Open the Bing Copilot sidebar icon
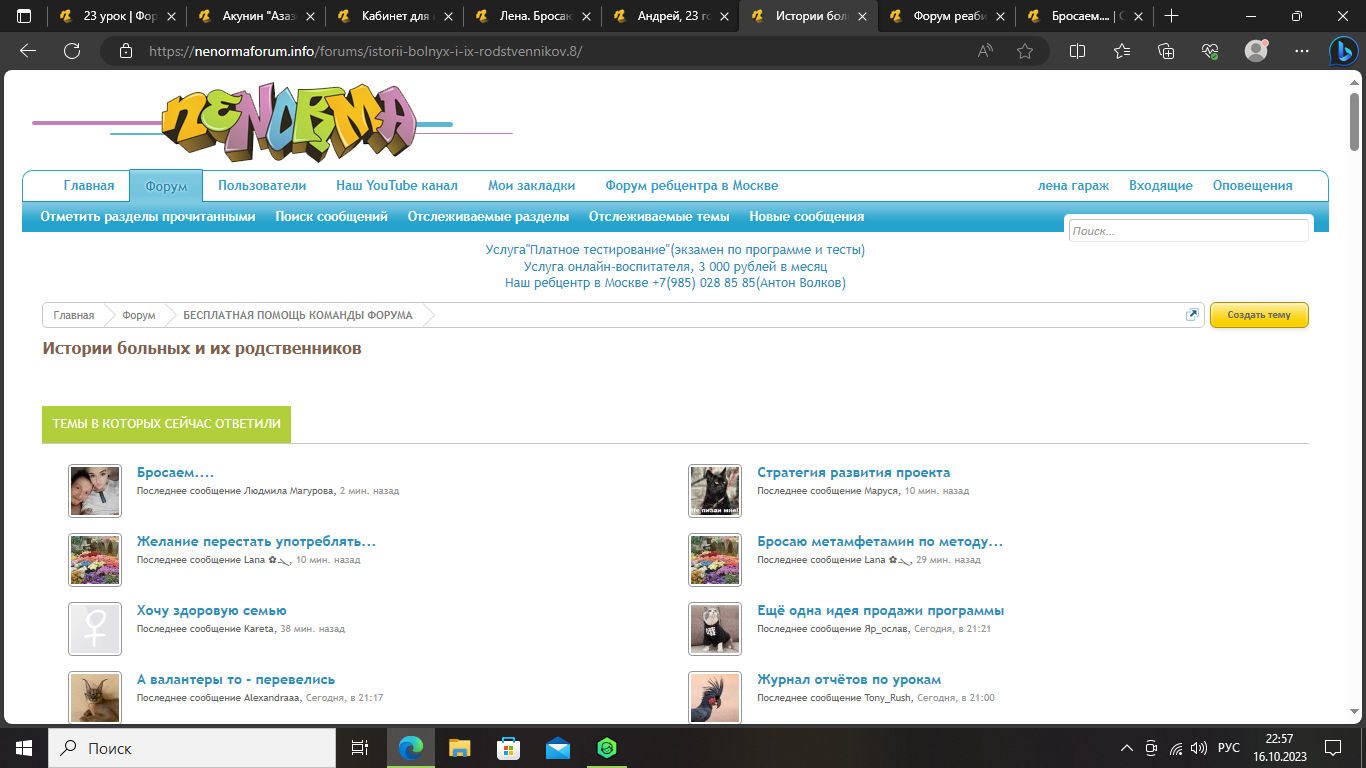Image resolution: width=1366 pixels, height=768 pixels. (x=1341, y=51)
